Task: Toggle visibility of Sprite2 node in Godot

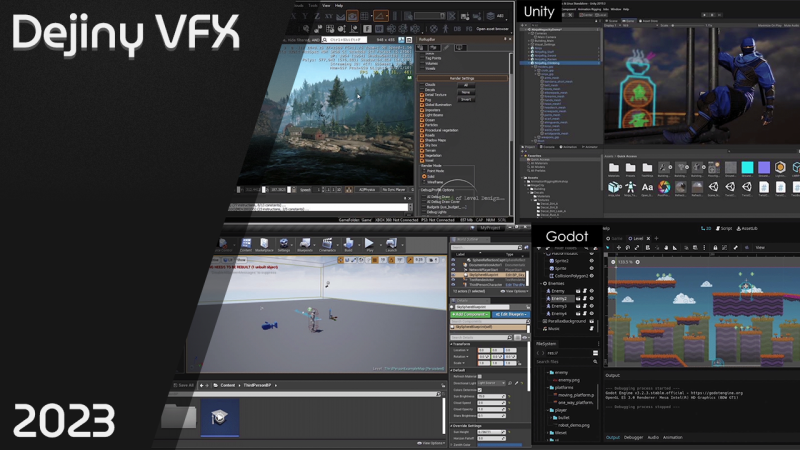Action: (x=592, y=261)
